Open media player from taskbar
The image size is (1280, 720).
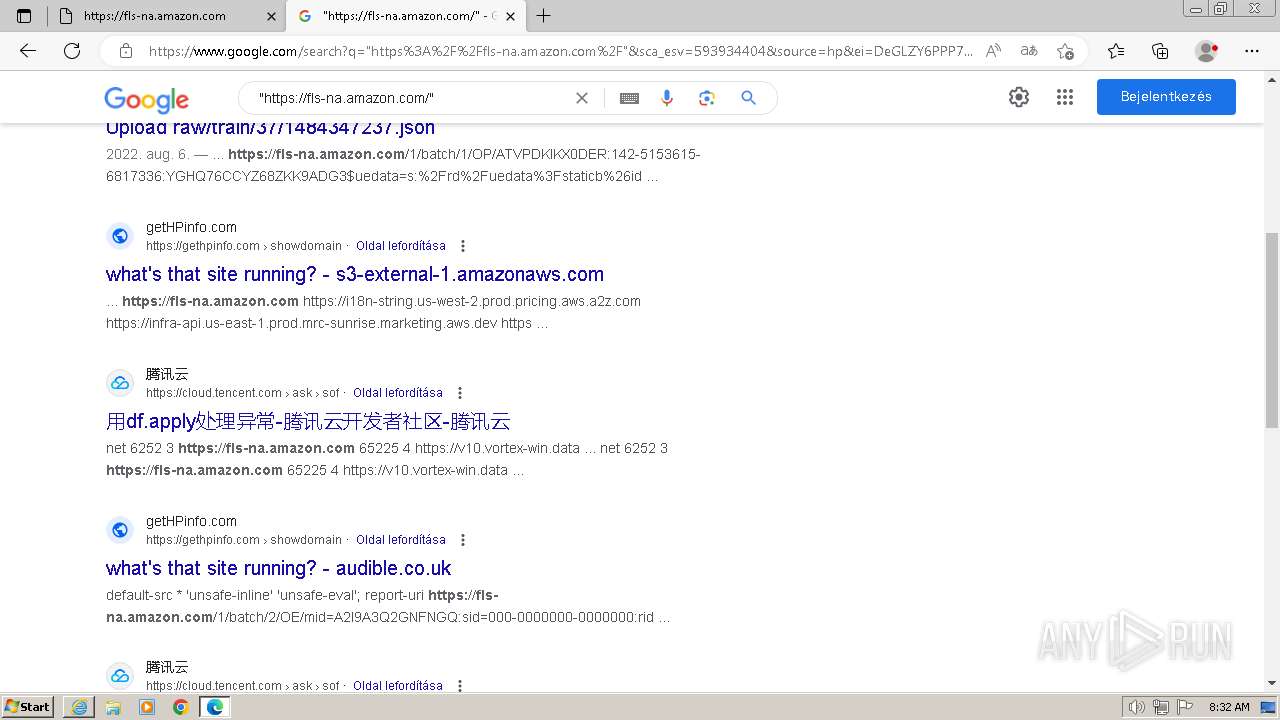[x=147, y=707]
